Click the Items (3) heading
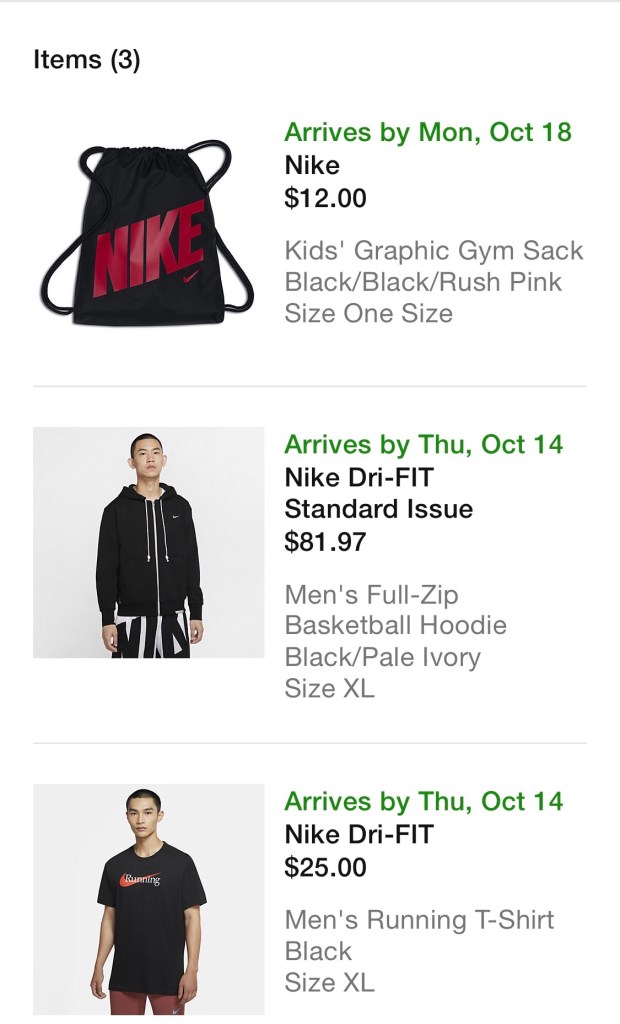Image resolution: width=620 pixels, height=1024 pixels. (x=87, y=60)
